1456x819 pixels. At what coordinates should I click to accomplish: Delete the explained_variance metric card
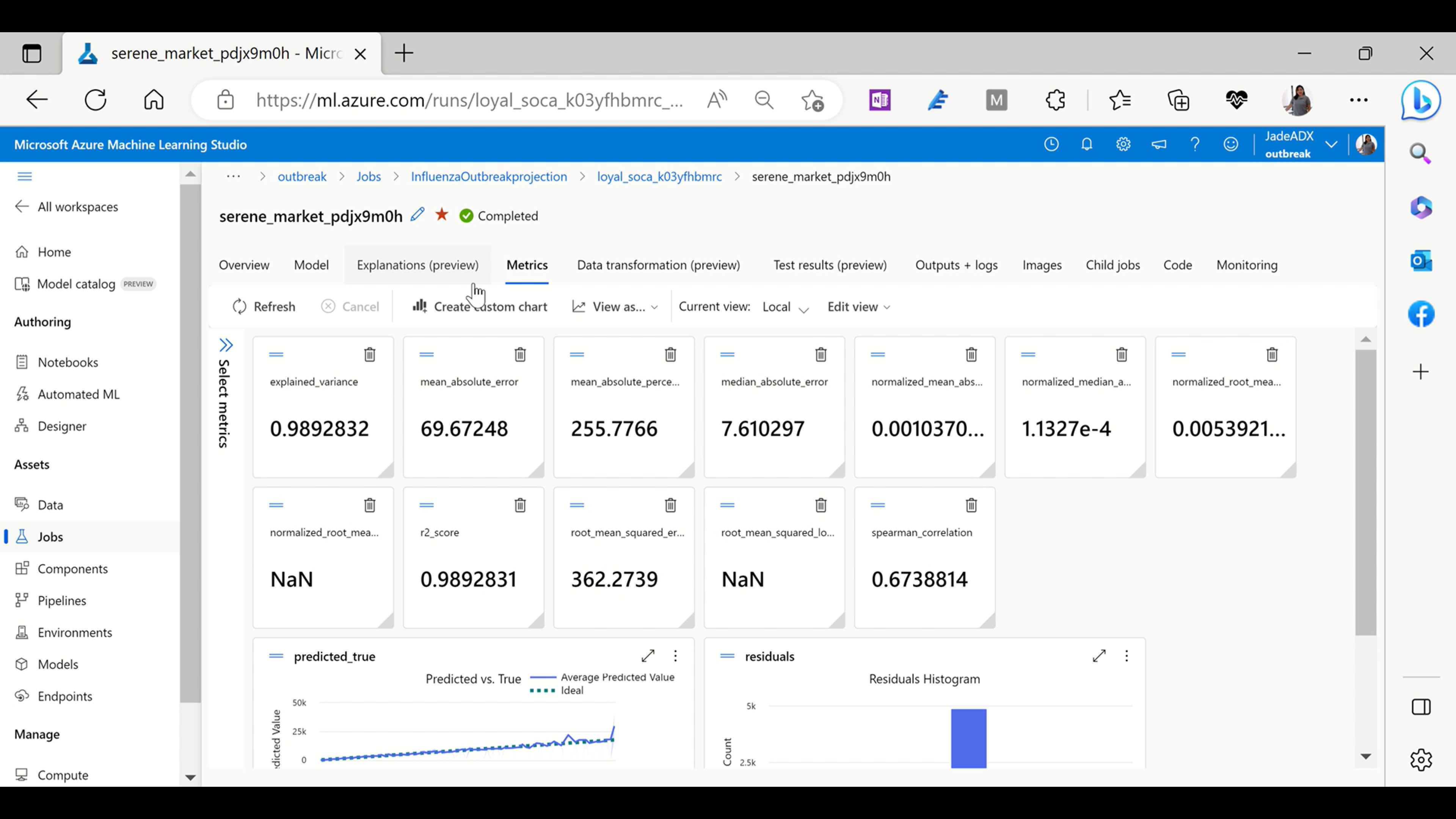tap(370, 355)
